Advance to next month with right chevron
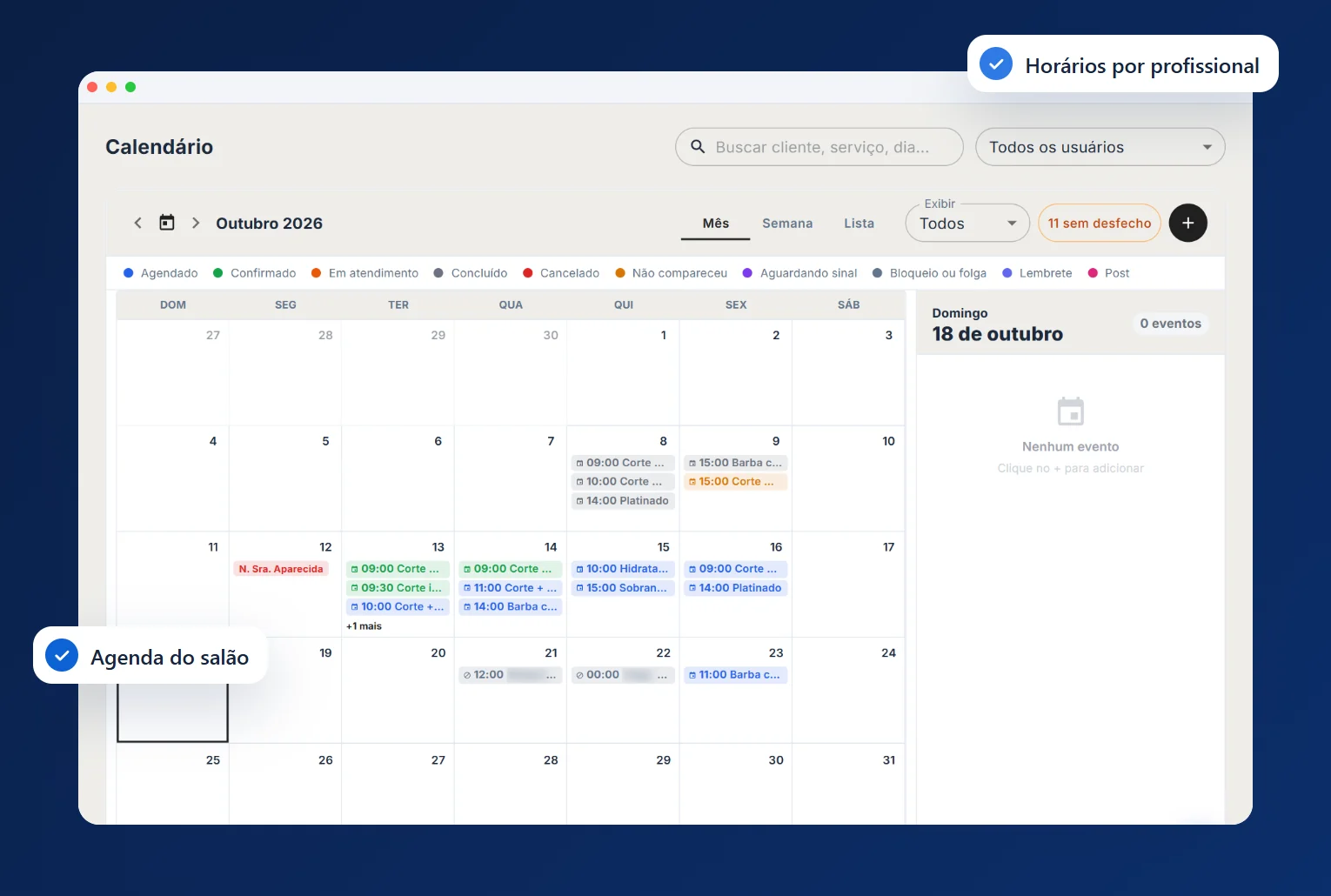1331x896 pixels. coord(196,223)
